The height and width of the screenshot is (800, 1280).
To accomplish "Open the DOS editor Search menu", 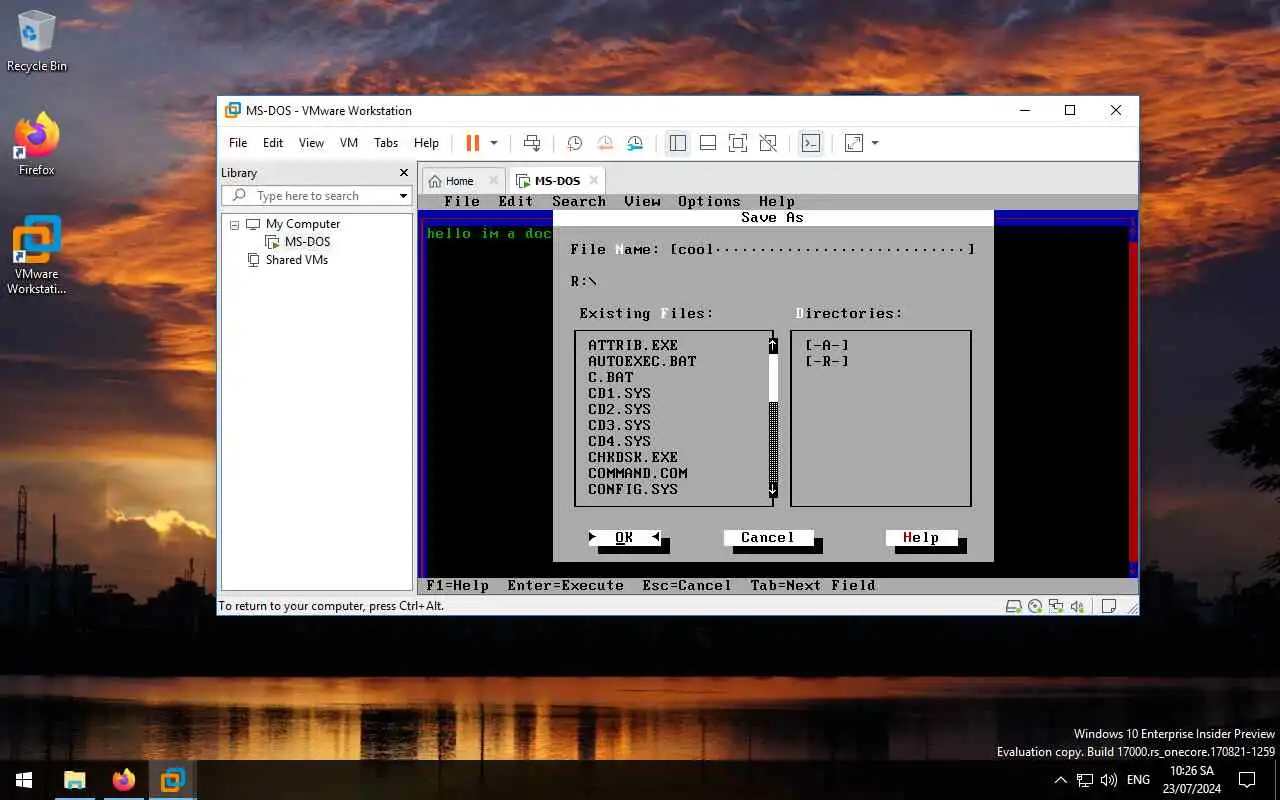I will tap(579, 201).
